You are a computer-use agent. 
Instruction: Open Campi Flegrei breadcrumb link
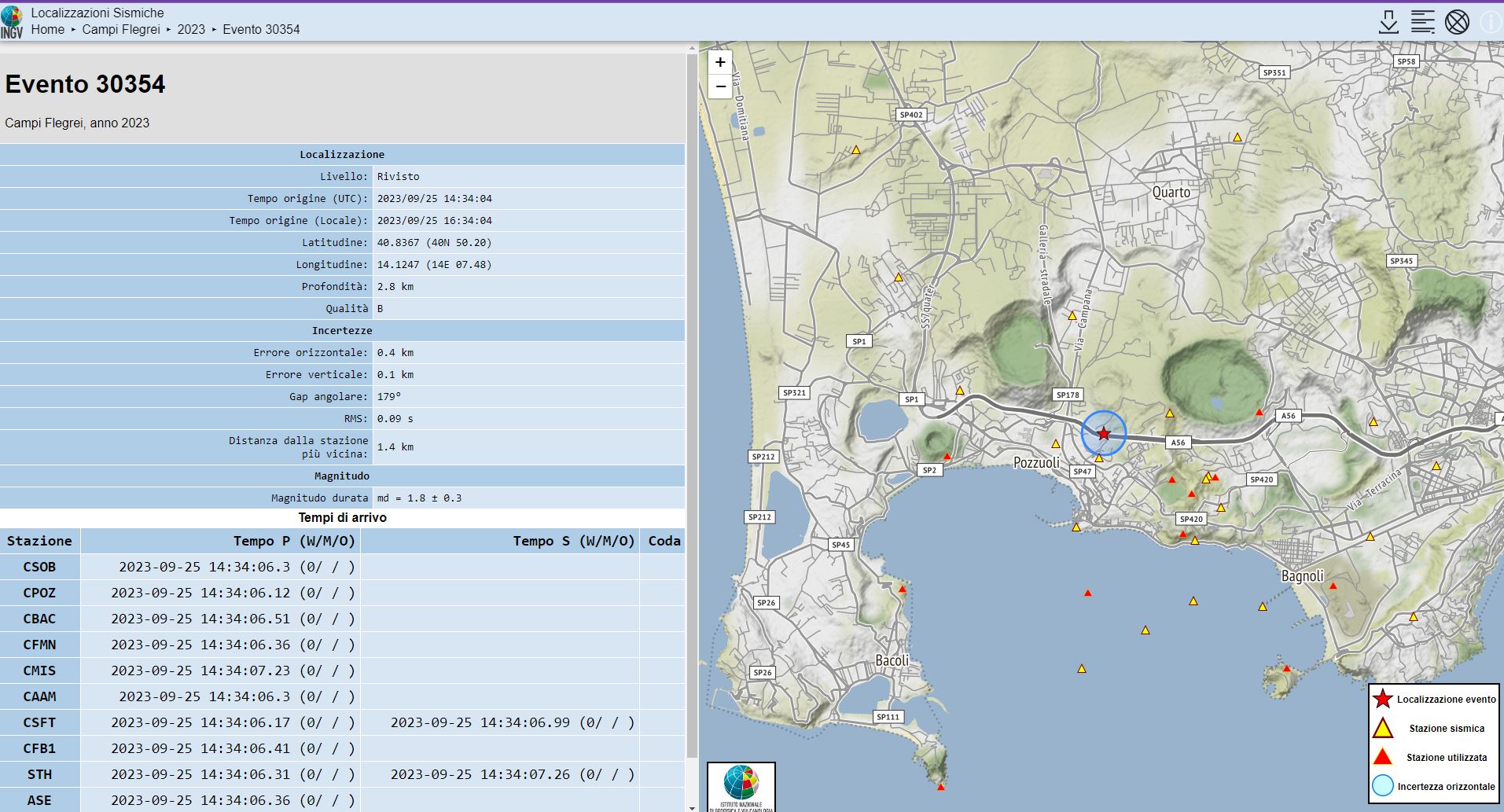tap(121, 29)
